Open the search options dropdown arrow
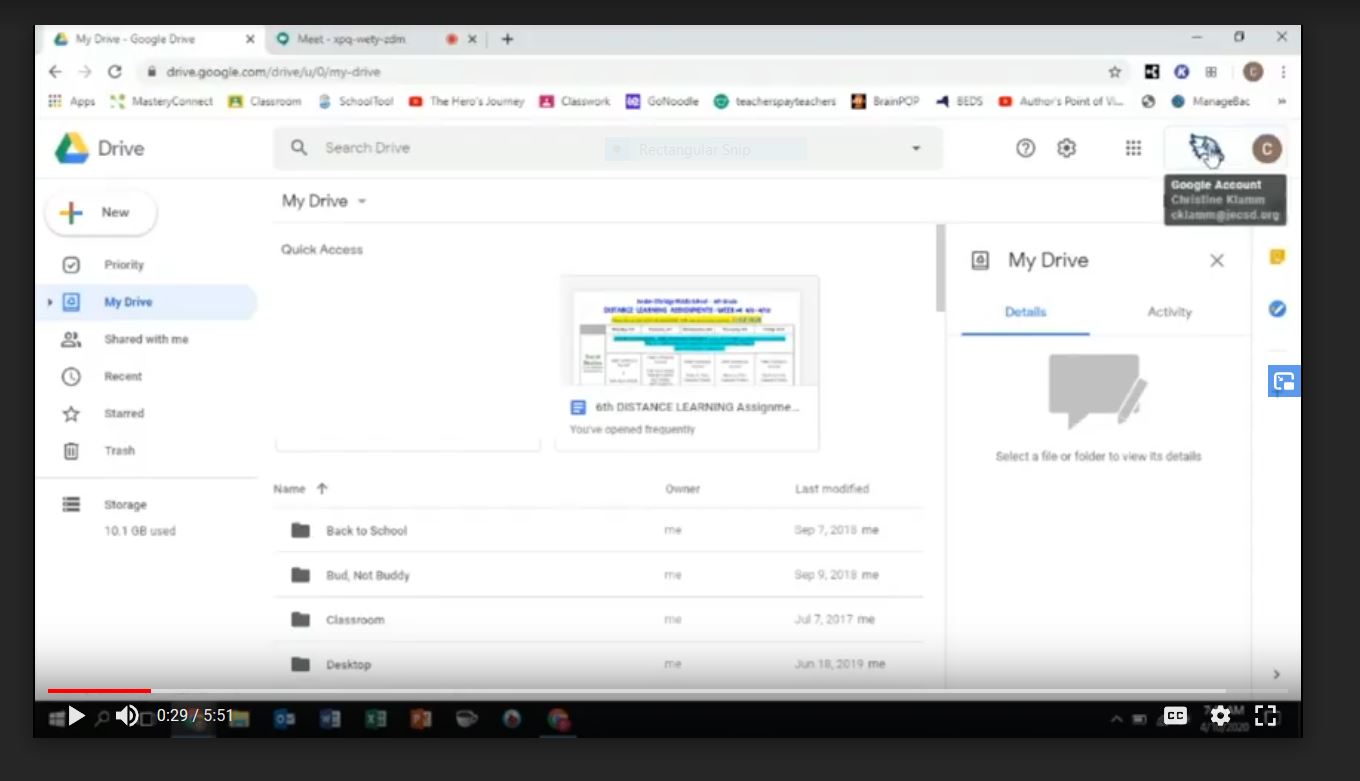Screen dimensions: 1360x781 [x=916, y=148]
